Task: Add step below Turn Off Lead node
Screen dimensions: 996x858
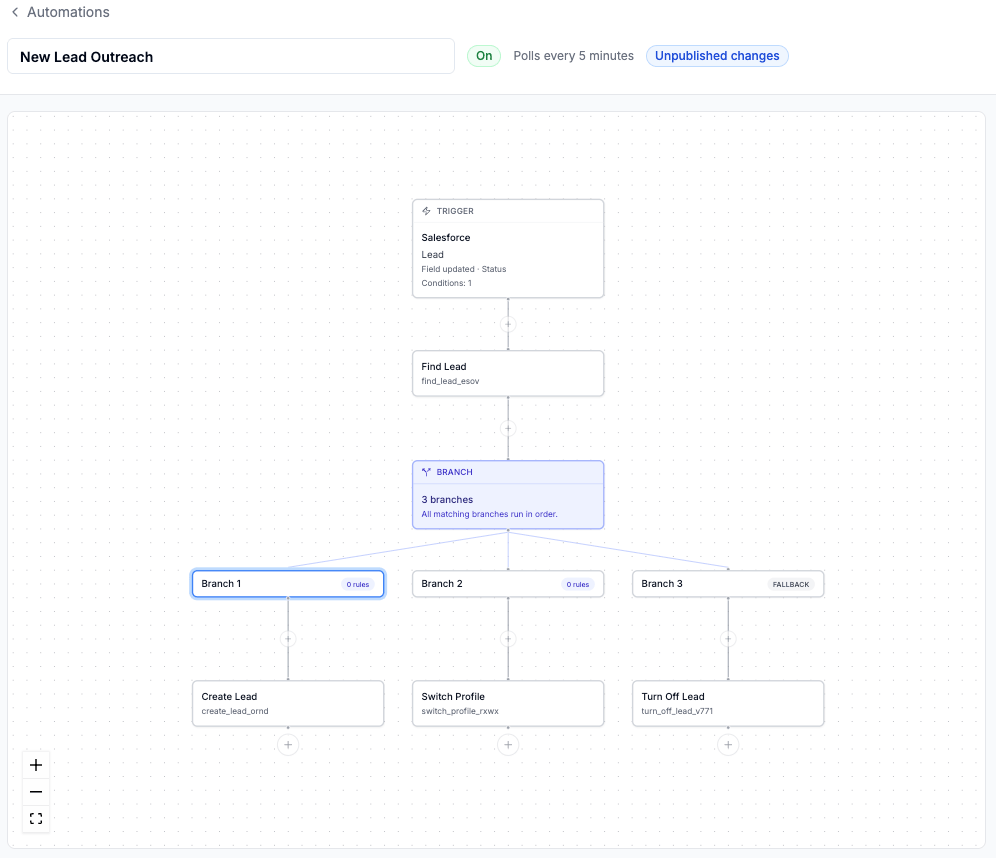Action: (728, 744)
